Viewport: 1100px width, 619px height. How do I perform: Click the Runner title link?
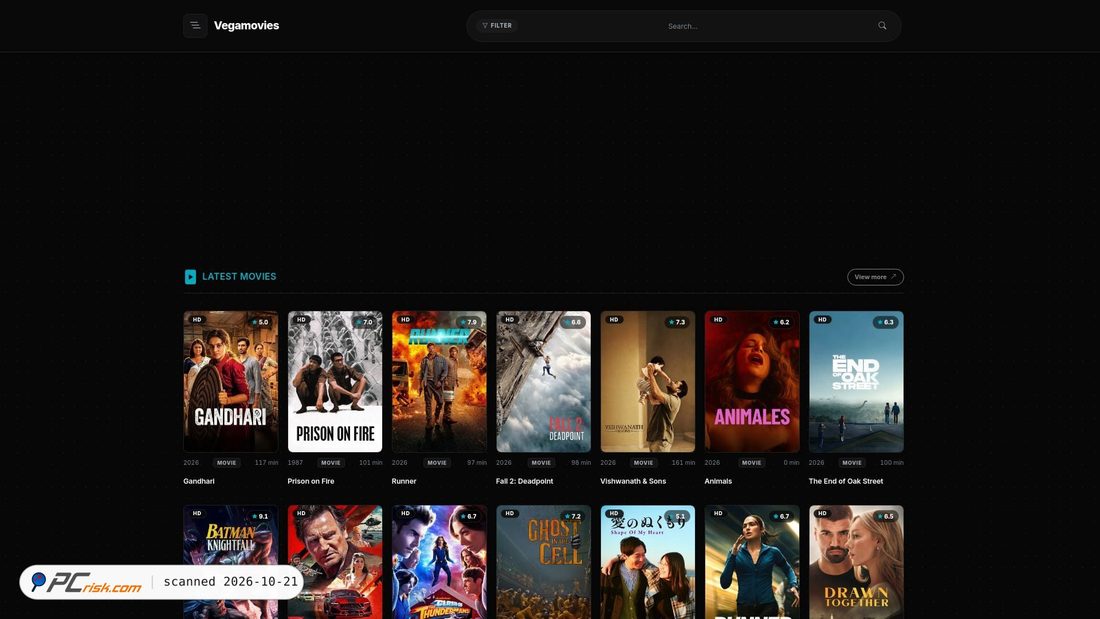(404, 481)
